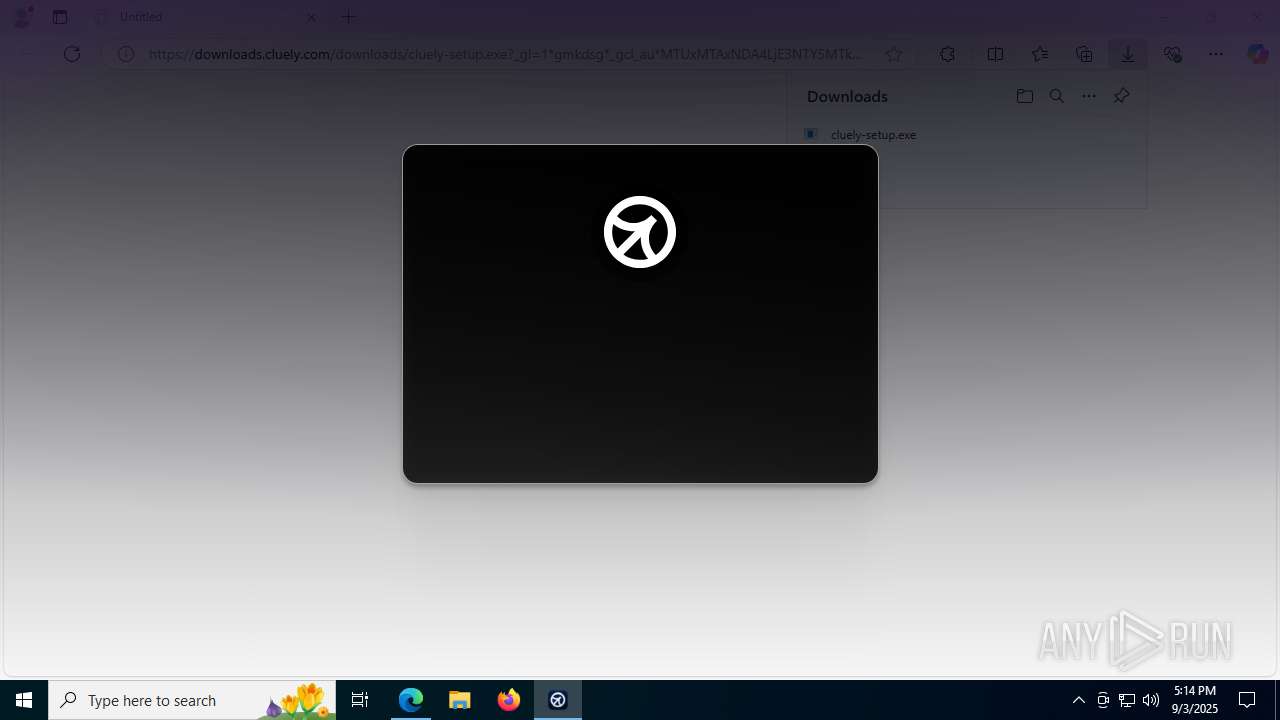This screenshot has height=720, width=1280.
Task: Open network status tray icon
Action: [x=1127, y=700]
